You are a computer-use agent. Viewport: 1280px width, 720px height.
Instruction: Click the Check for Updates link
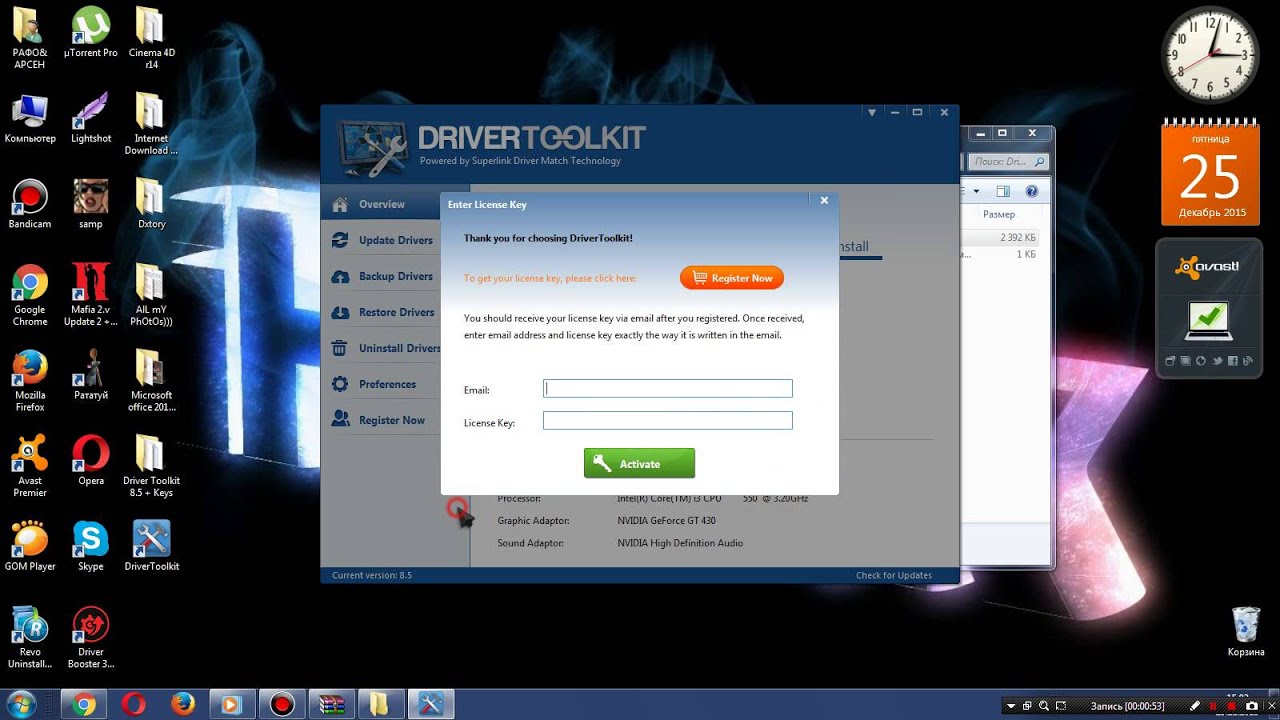[894, 575]
